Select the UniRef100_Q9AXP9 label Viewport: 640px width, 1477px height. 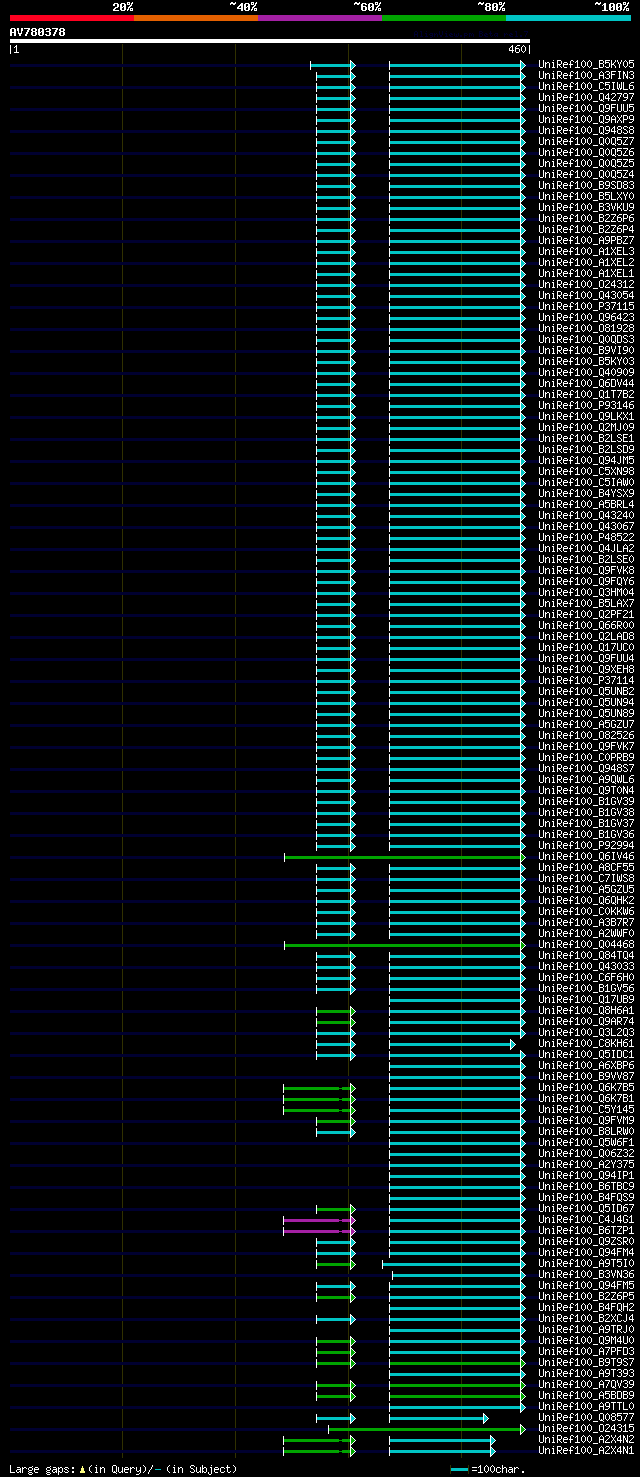click(x=586, y=119)
